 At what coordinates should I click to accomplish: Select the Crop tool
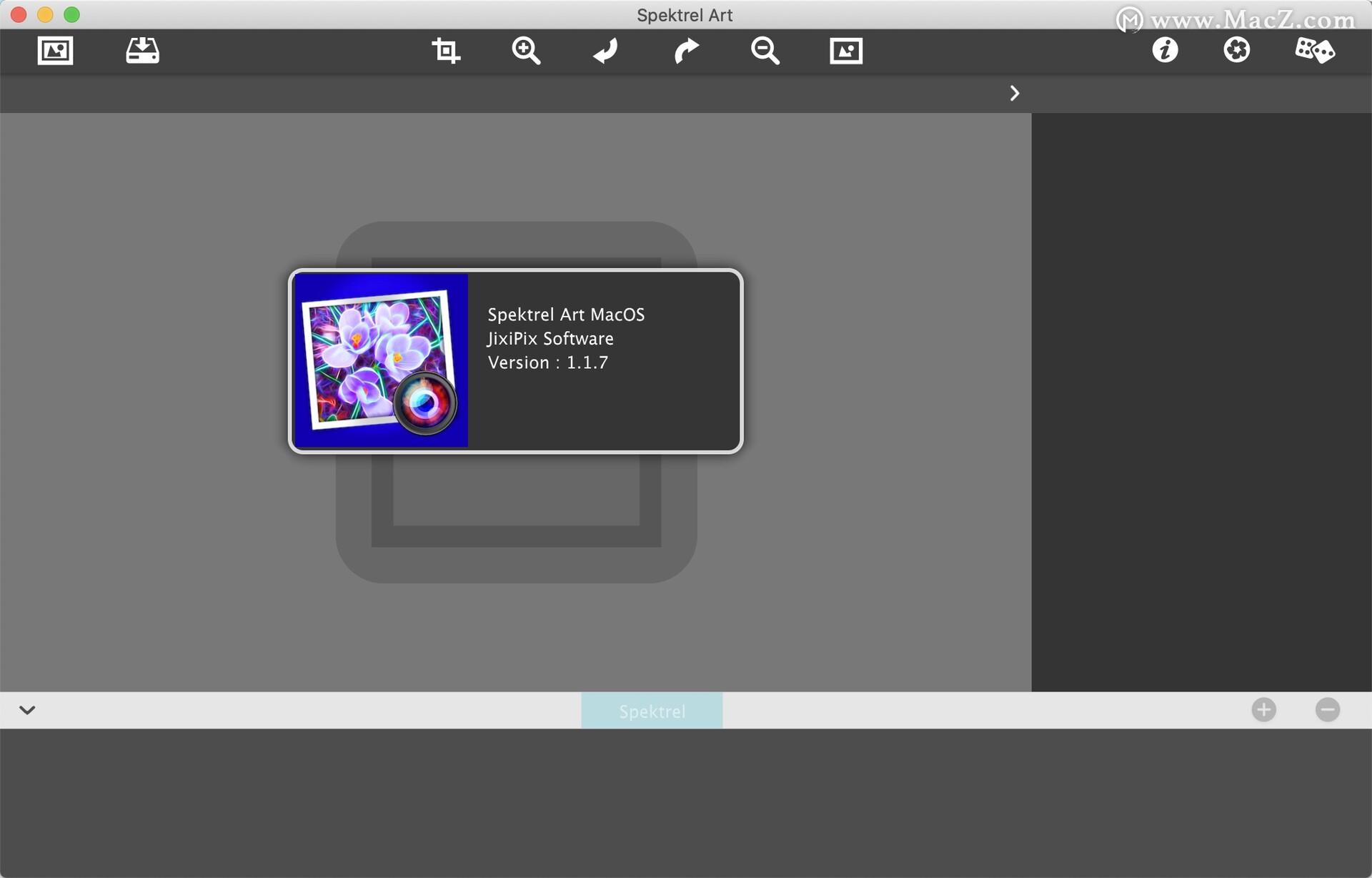pos(446,51)
